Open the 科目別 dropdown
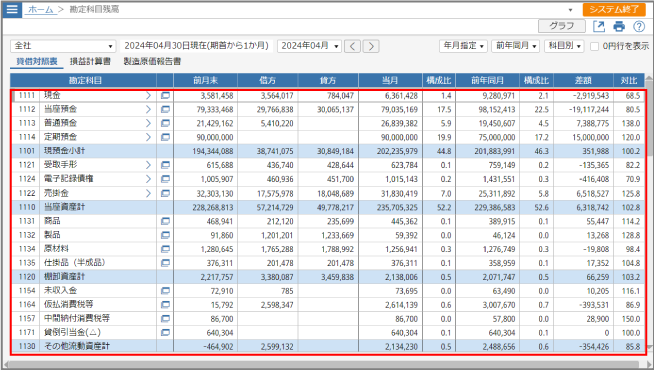 point(564,46)
